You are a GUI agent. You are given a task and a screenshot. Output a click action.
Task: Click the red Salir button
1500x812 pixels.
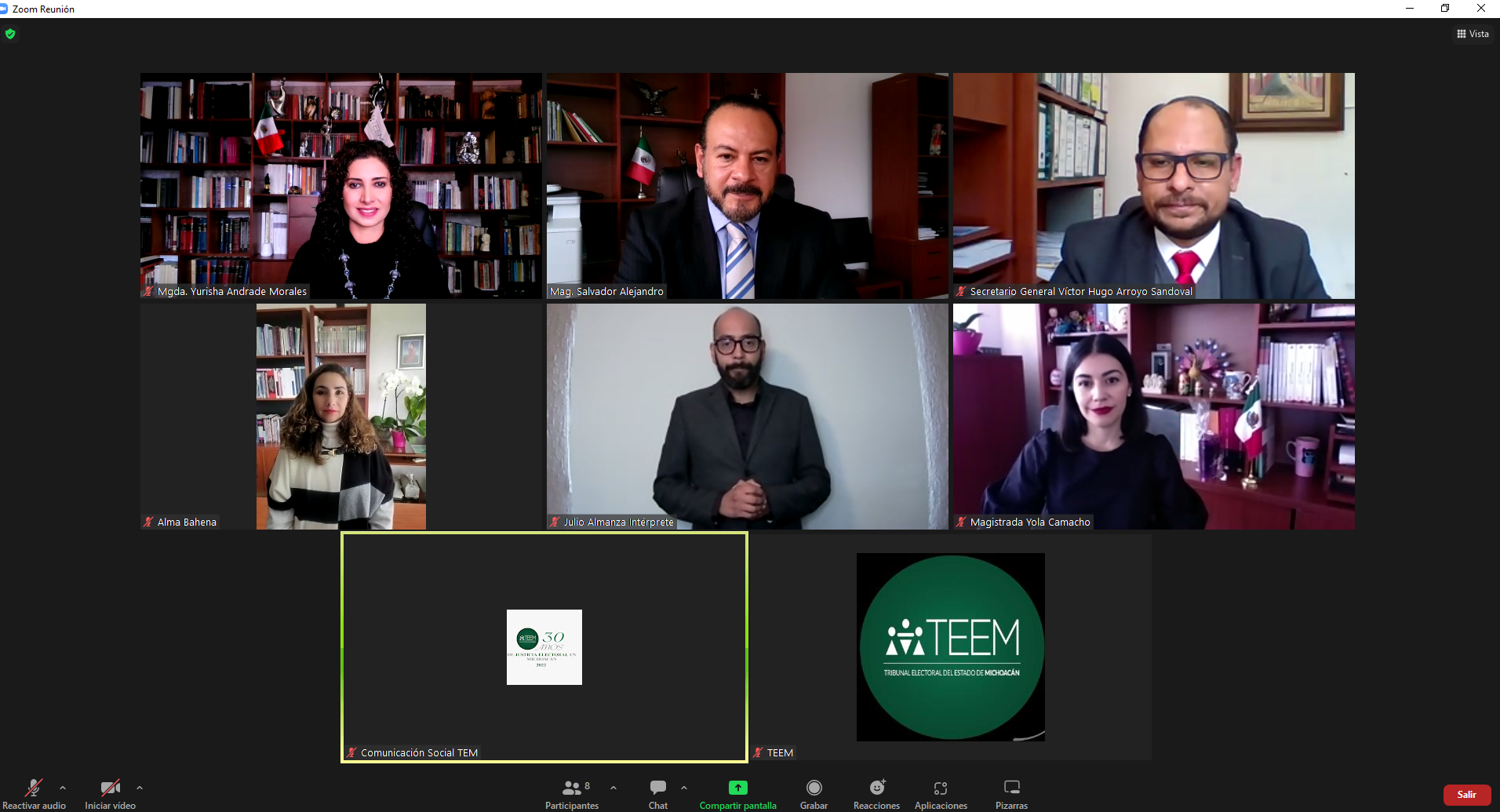tap(1466, 795)
